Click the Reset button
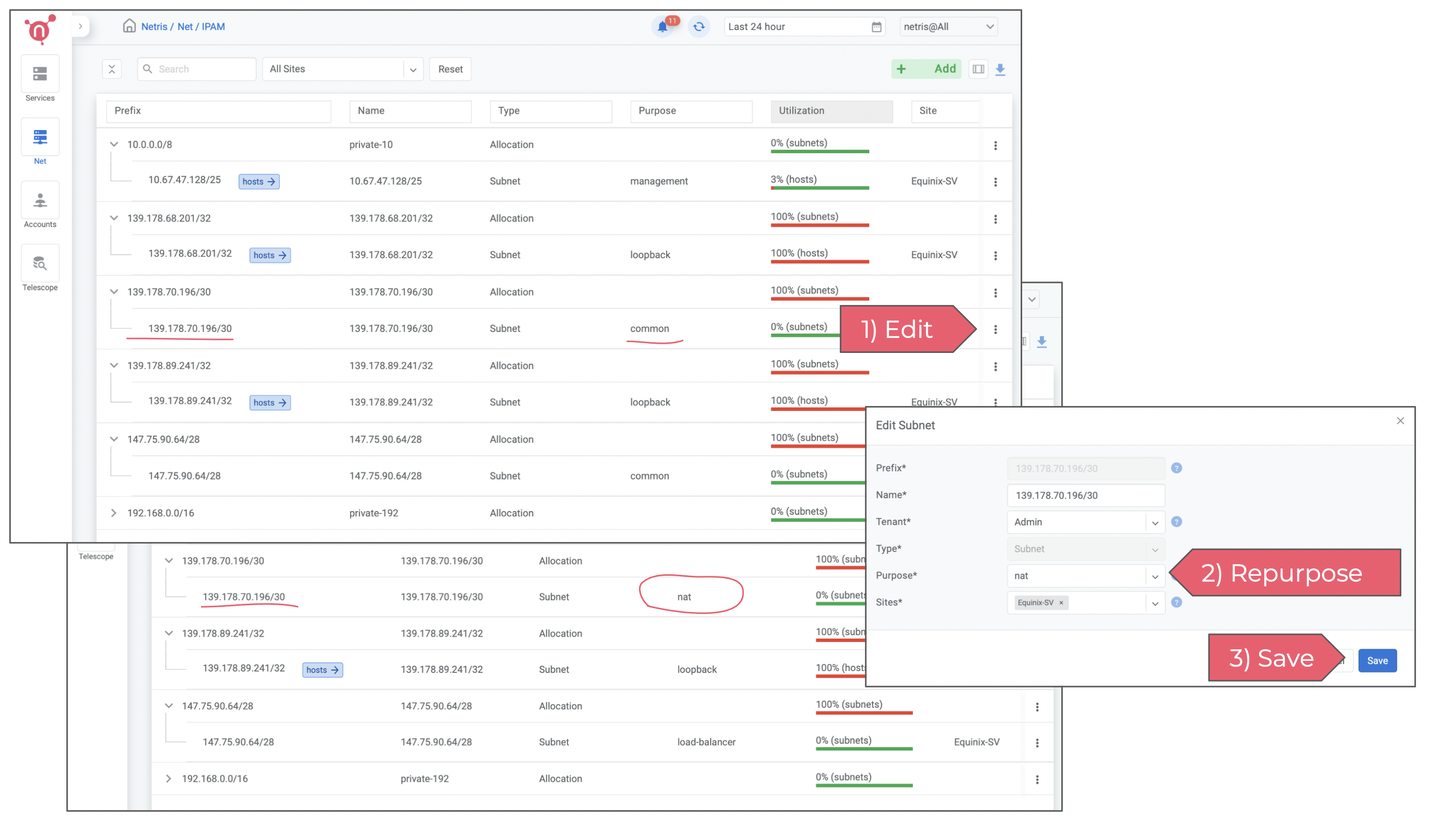Screen dimensions: 1456x818 [x=450, y=69]
